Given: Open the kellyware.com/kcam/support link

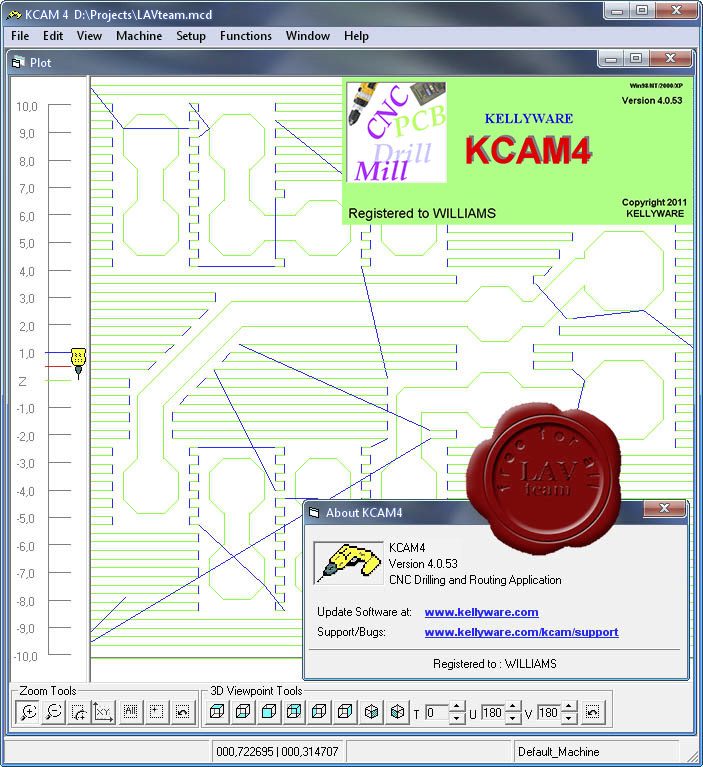Looking at the screenshot, I should pyautogui.click(x=522, y=632).
